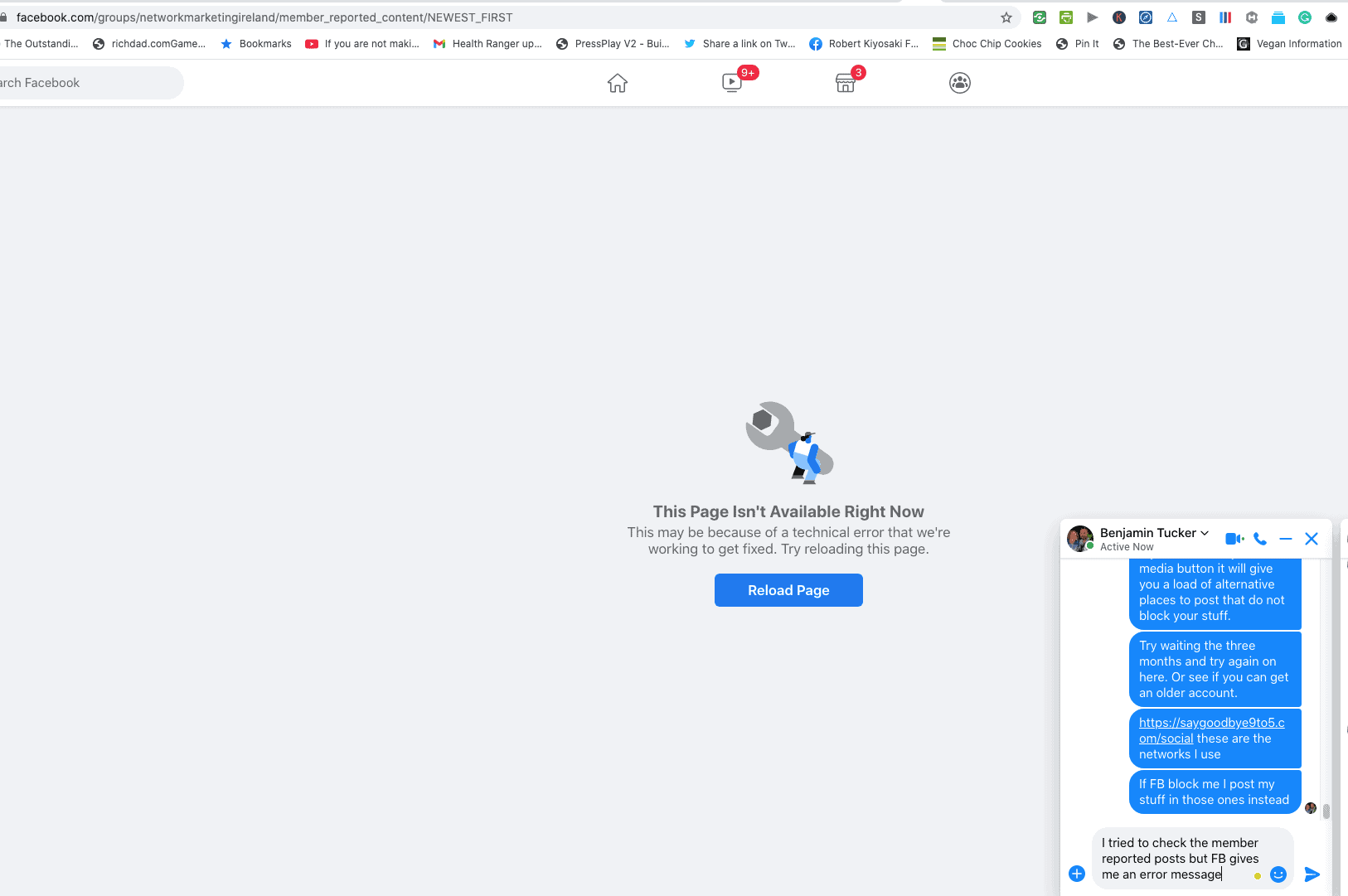Image resolution: width=1348 pixels, height=896 pixels.
Task: Open the PressPlay V2 bookmark
Action: (x=613, y=44)
